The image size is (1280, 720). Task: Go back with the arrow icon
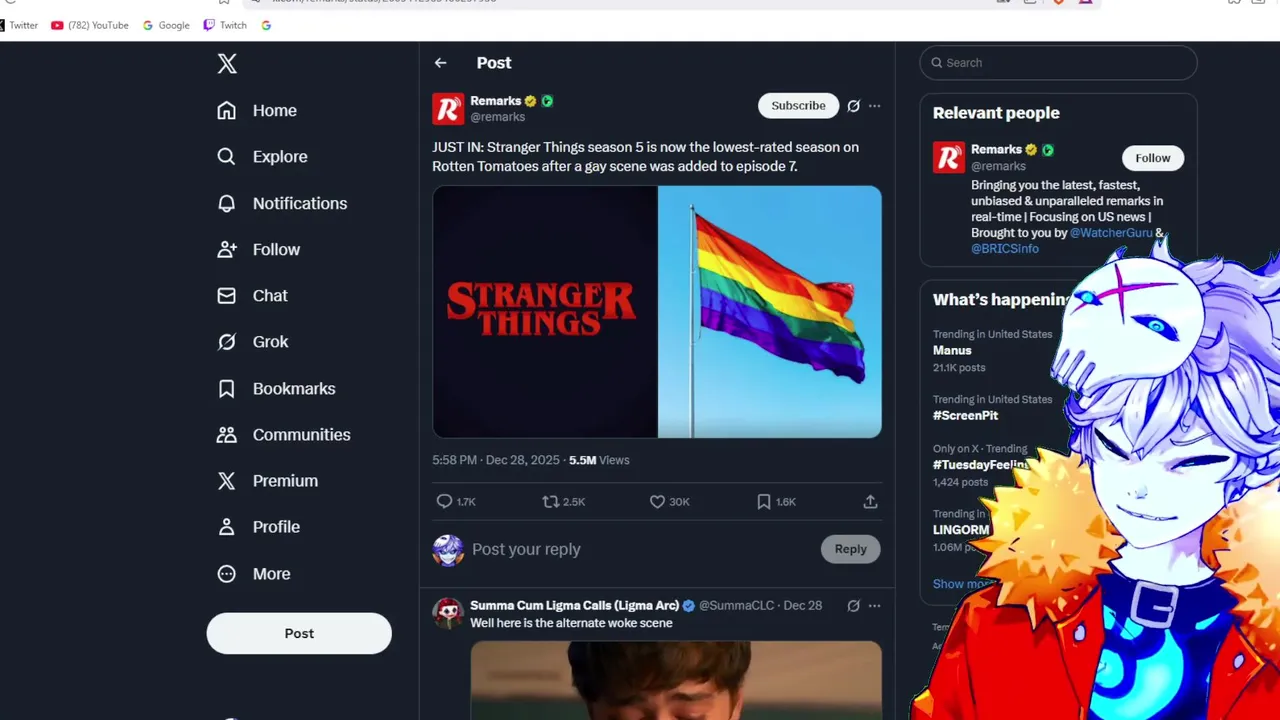(x=440, y=63)
